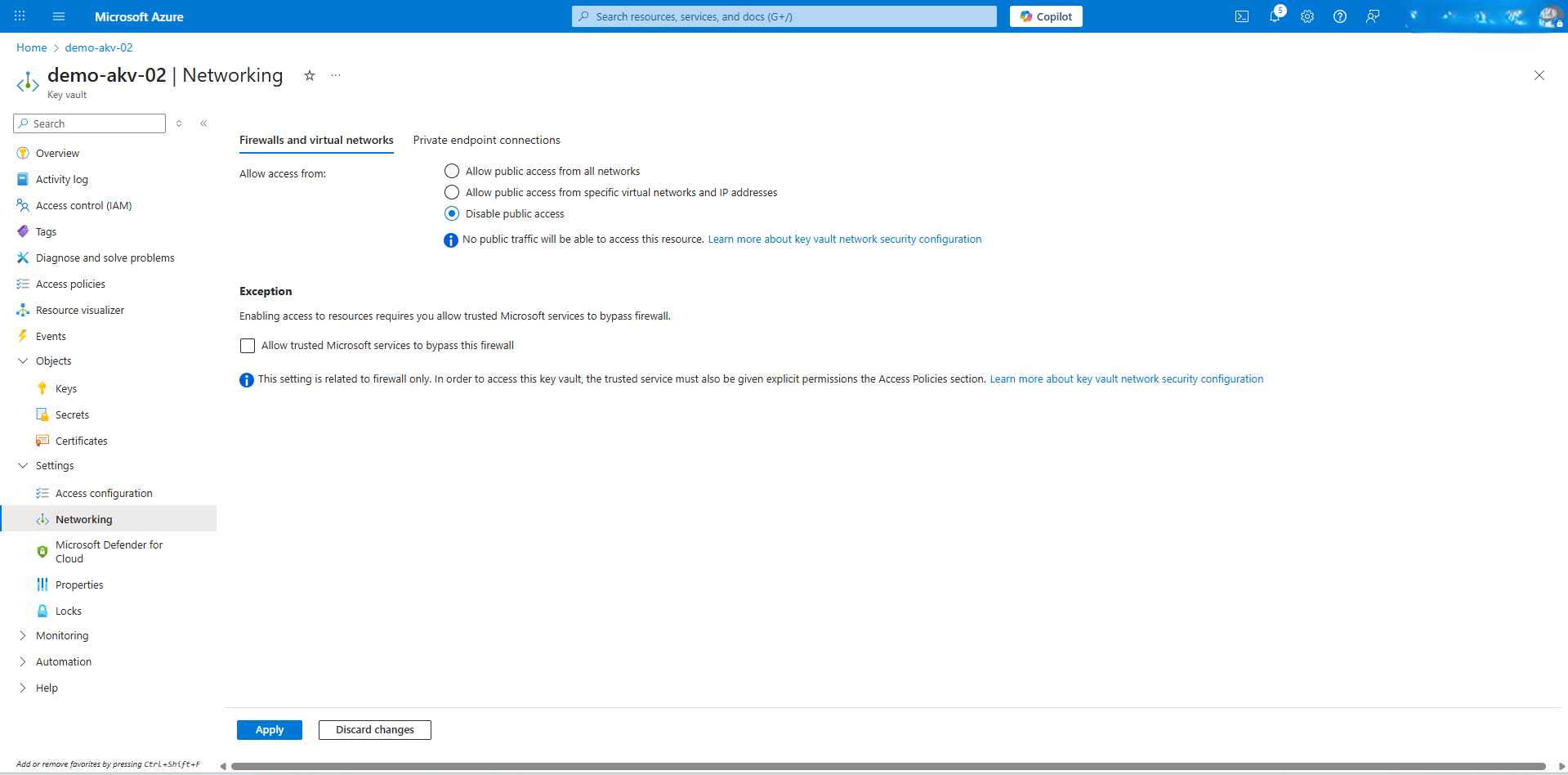This screenshot has height=775, width=1568.
Task: Open Microsoft Defender for Cloud settings
Action: click(109, 551)
